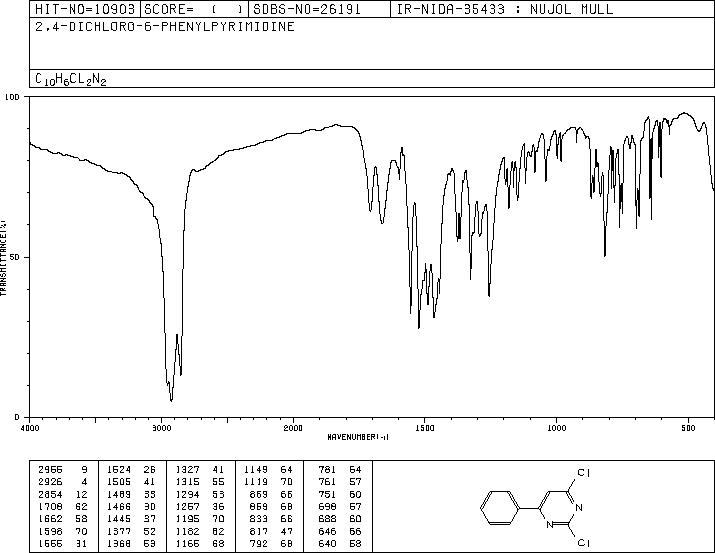Image resolution: width=715 pixels, height=553 pixels.
Task: Click the 4000 tick label on the x-axis
Action: [30, 428]
